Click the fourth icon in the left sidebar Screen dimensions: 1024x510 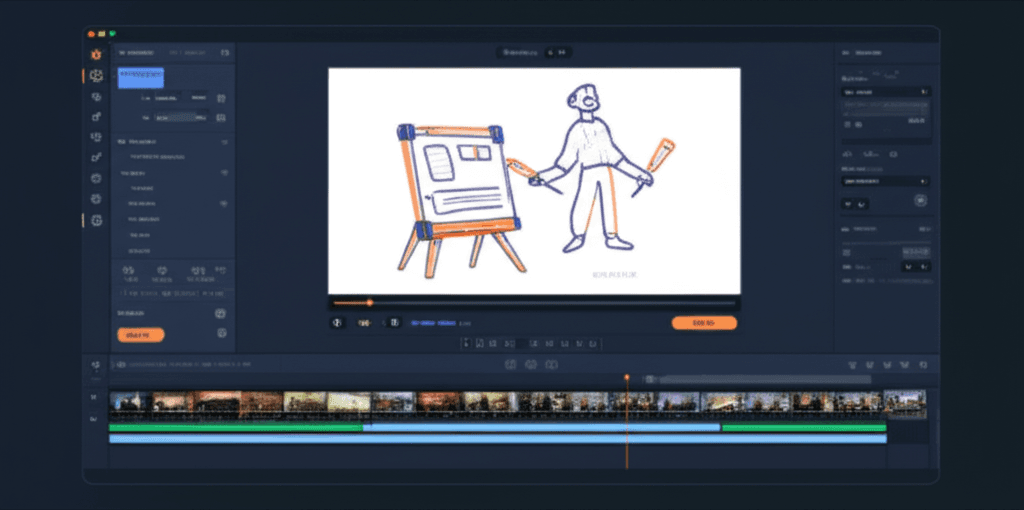97,117
